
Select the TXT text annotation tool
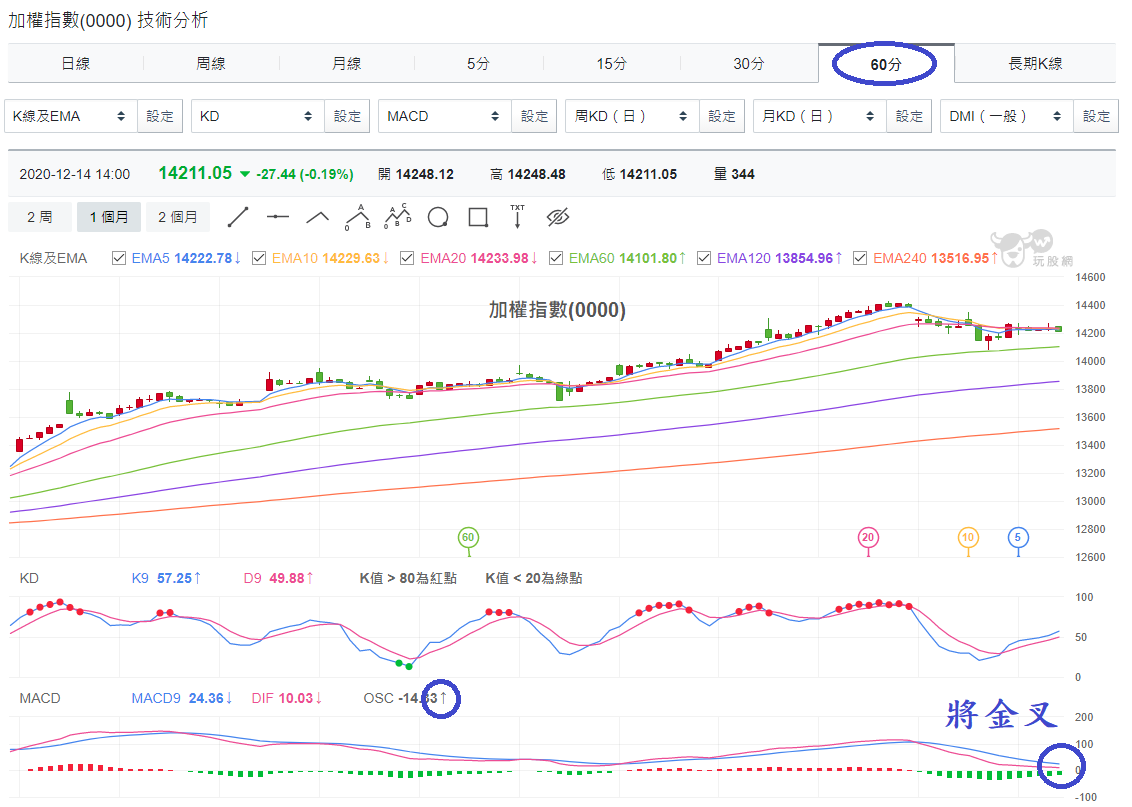click(x=518, y=217)
